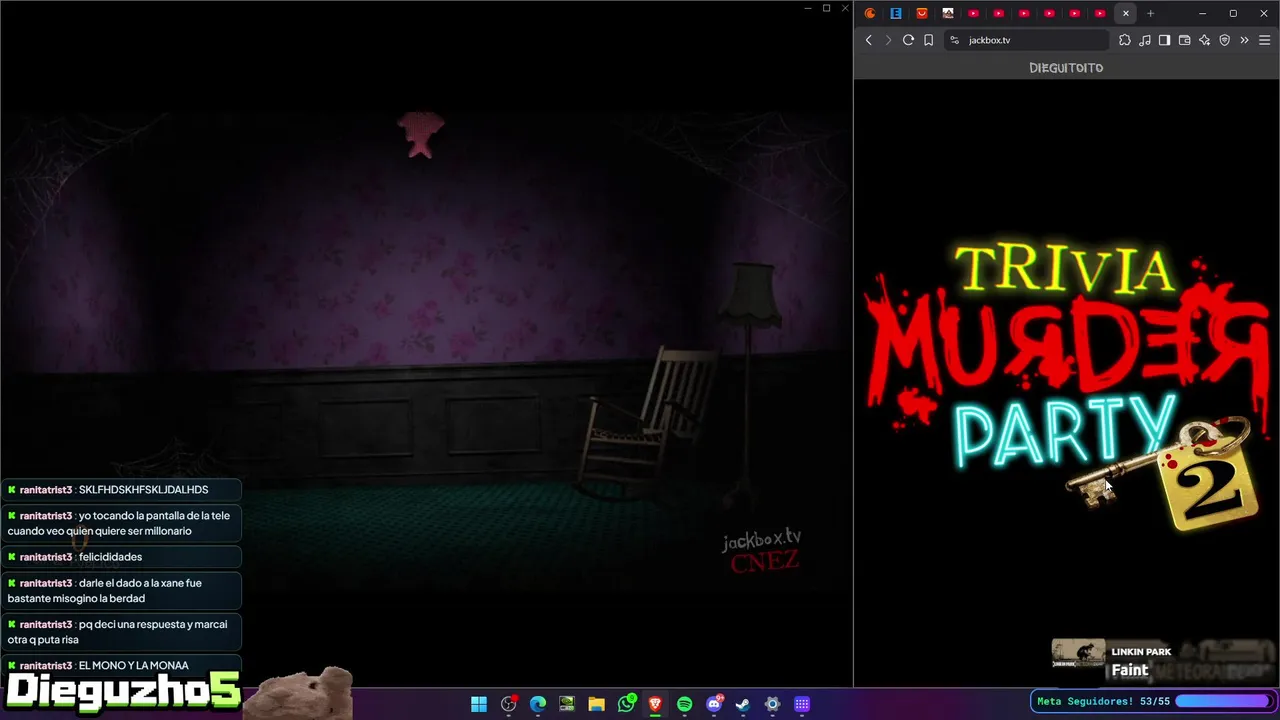Open a new browser tab

coord(1151,13)
